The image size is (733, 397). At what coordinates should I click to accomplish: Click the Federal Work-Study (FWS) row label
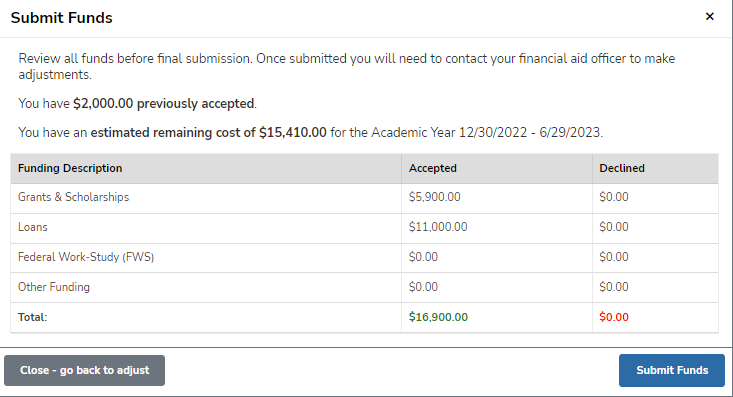[x=86, y=257]
